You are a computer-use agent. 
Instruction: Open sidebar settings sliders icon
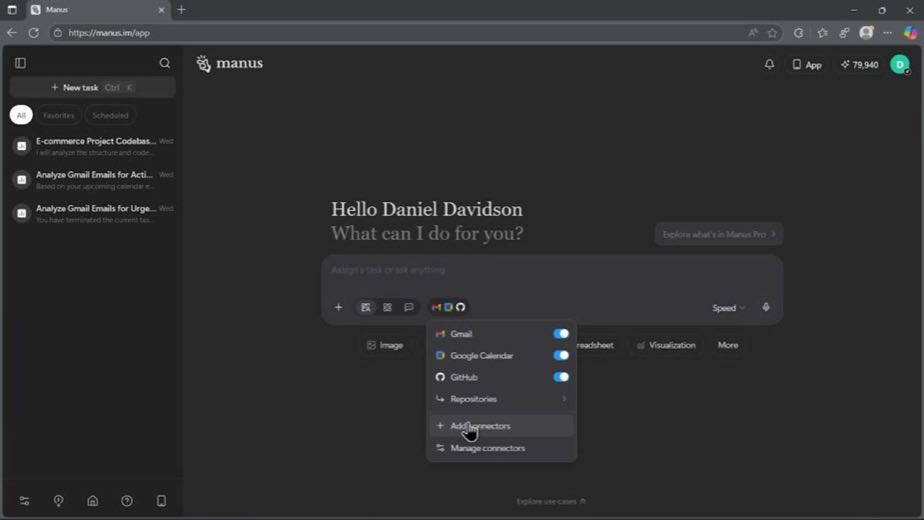(24, 501)
